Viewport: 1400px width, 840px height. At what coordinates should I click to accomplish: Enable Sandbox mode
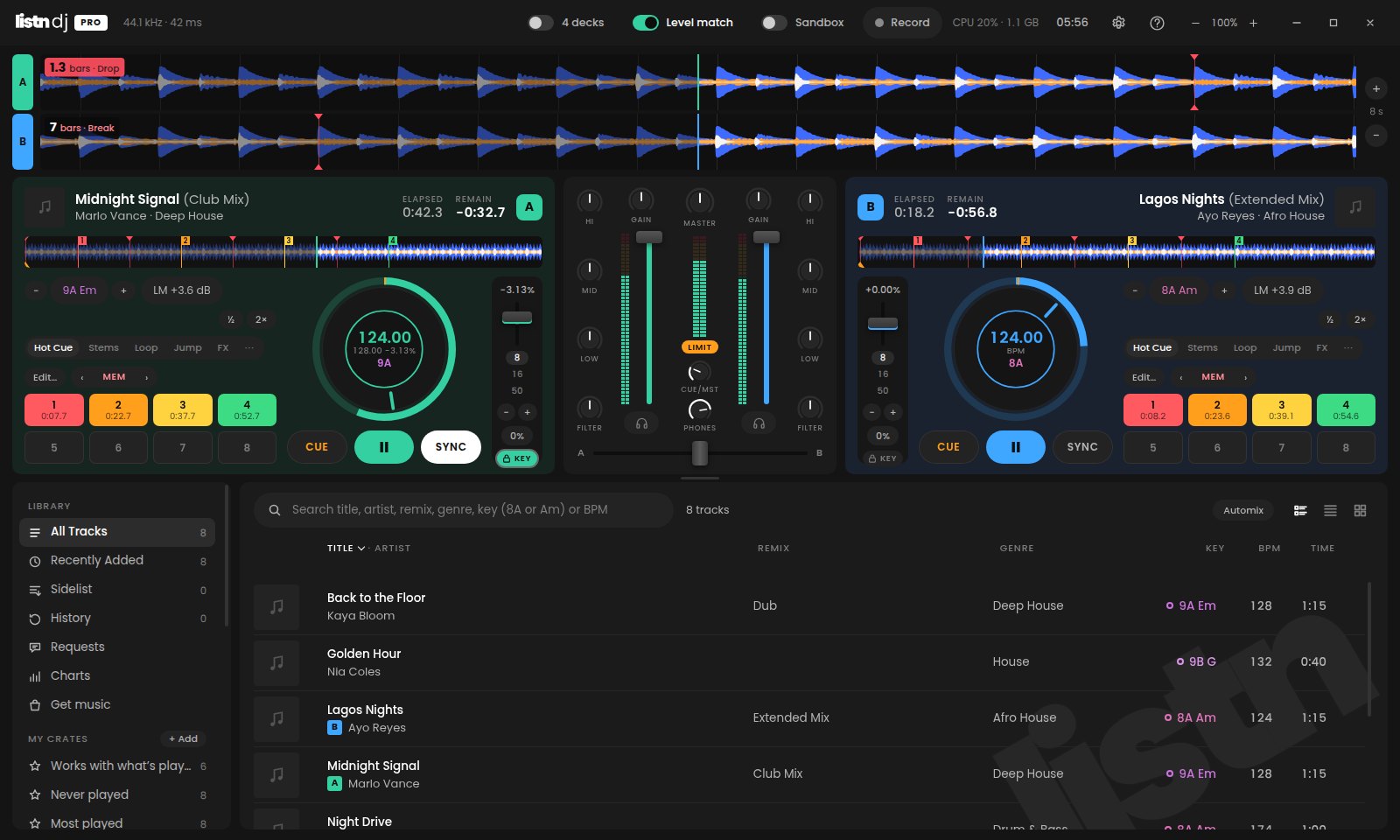(774, 23)
